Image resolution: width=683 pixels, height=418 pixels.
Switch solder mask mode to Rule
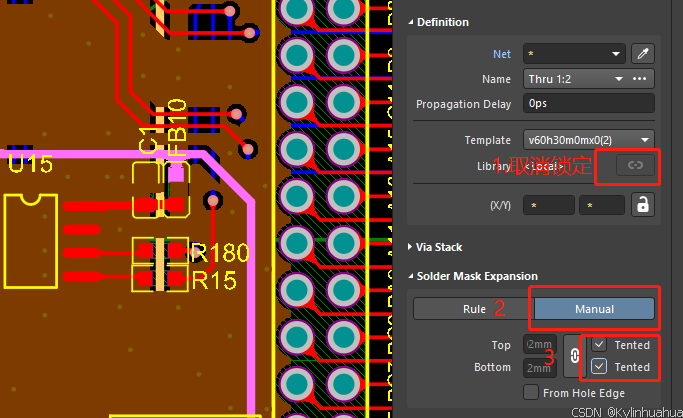(x=474, y=309)
